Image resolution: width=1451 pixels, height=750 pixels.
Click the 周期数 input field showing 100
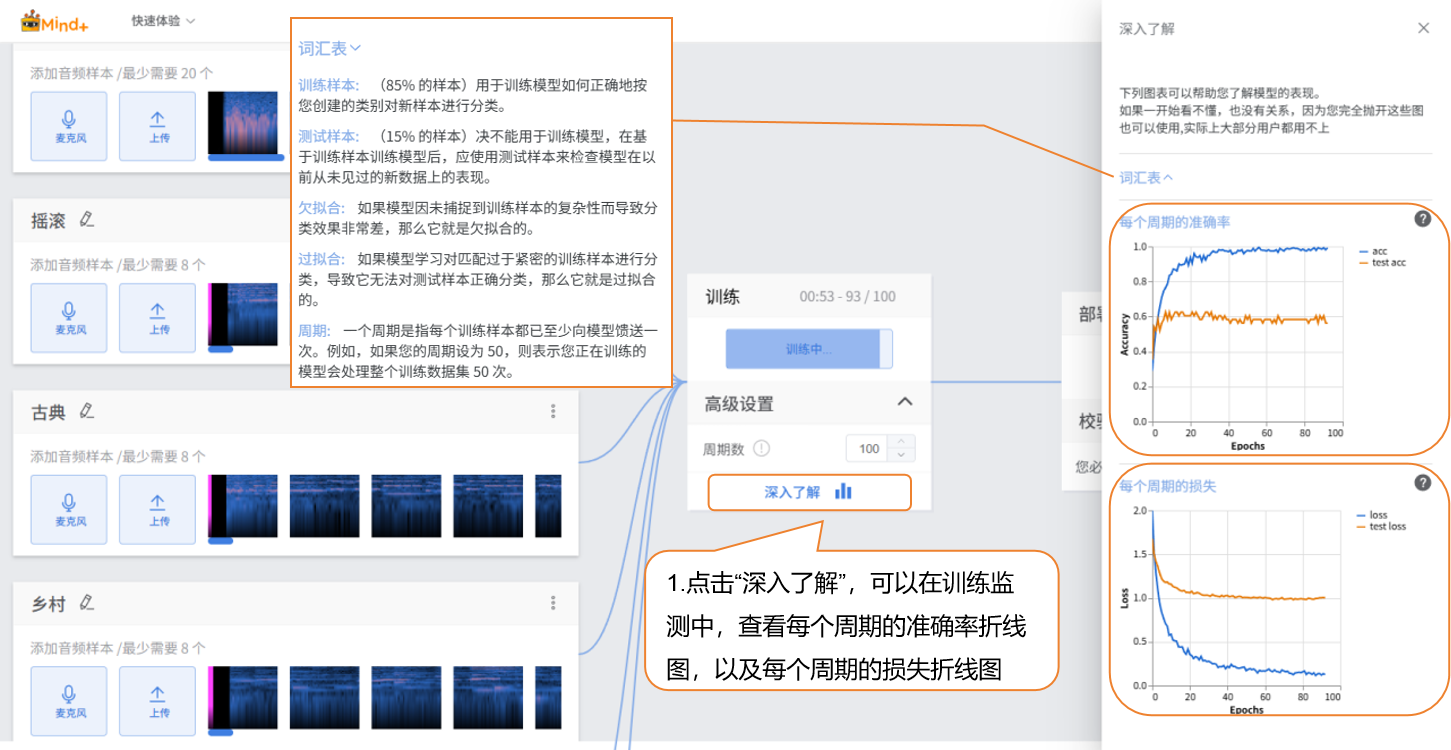tap(868, 449)
